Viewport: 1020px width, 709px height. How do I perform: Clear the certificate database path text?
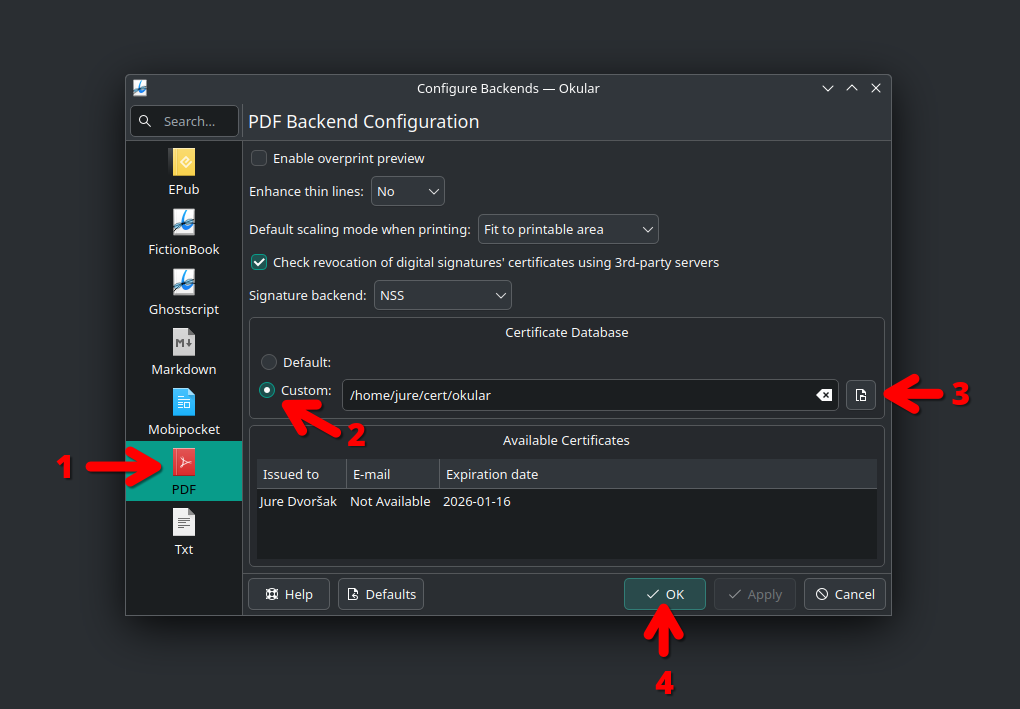824,395
